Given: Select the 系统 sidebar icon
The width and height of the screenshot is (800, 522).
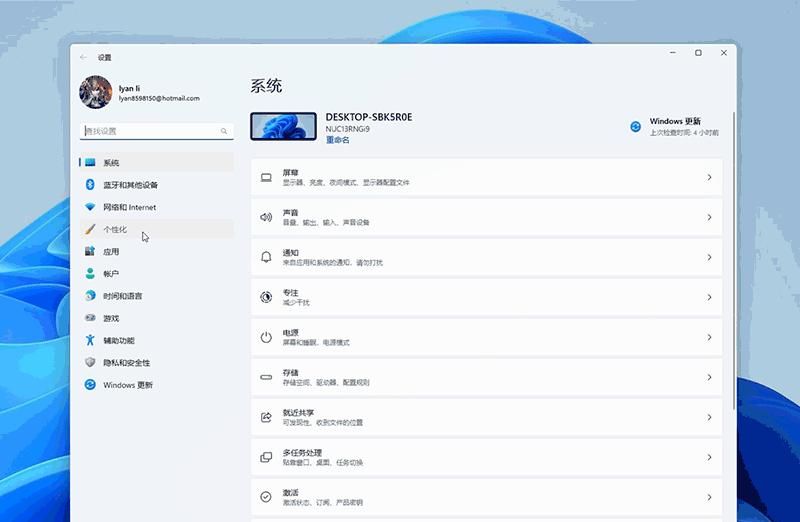Looking at the screenshot, I should 90,162.
